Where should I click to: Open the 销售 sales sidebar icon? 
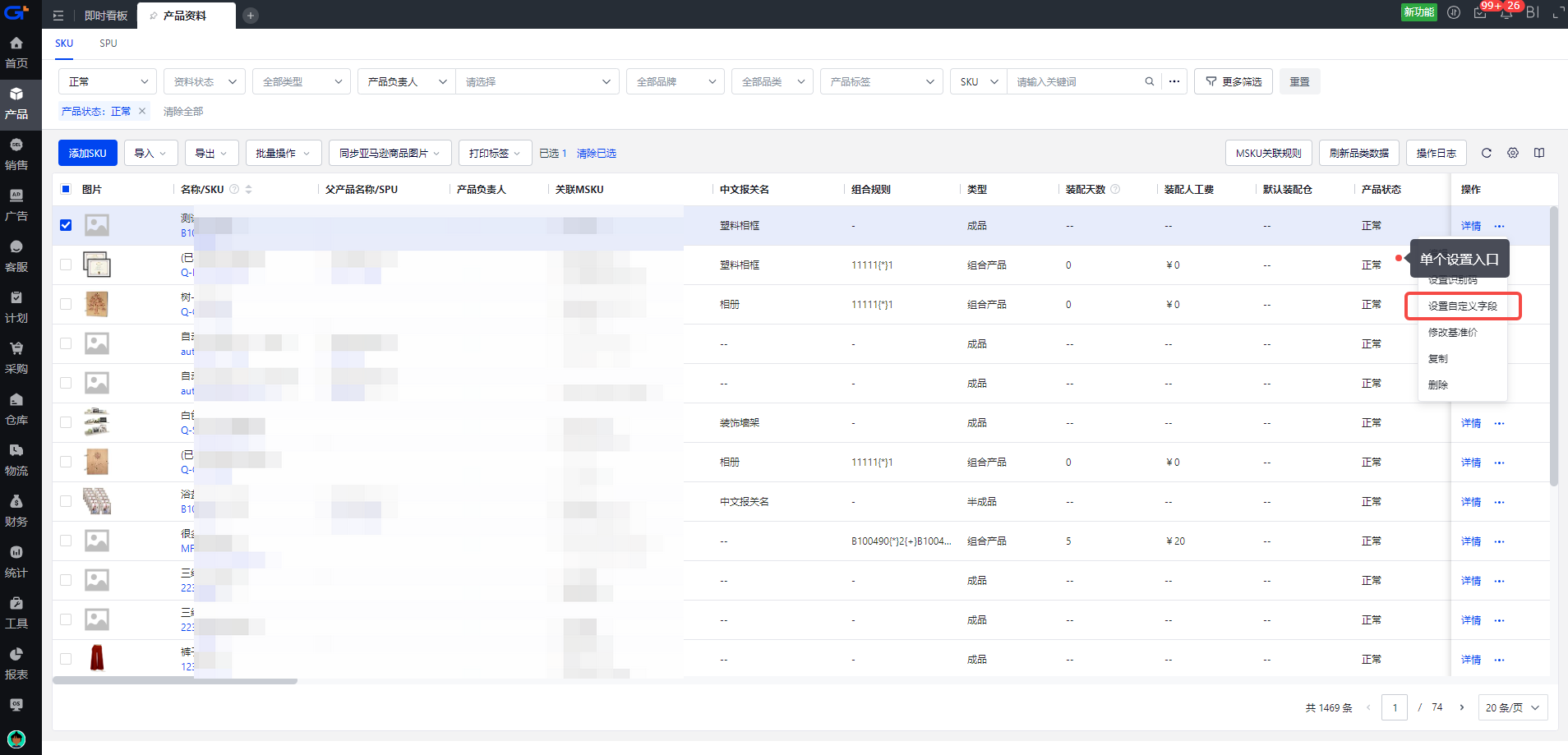coord(16,154)
